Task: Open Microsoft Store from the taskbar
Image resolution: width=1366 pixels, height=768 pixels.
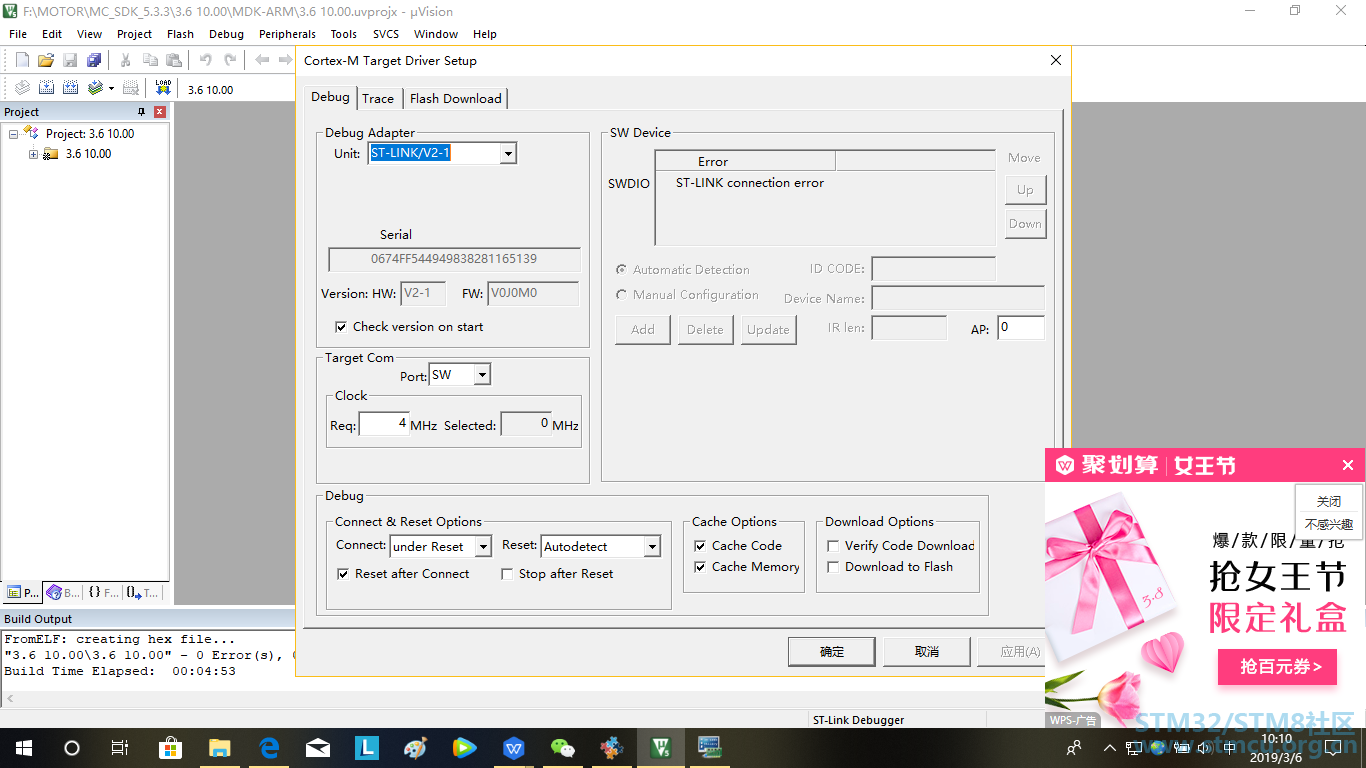Action: (170, 747)
